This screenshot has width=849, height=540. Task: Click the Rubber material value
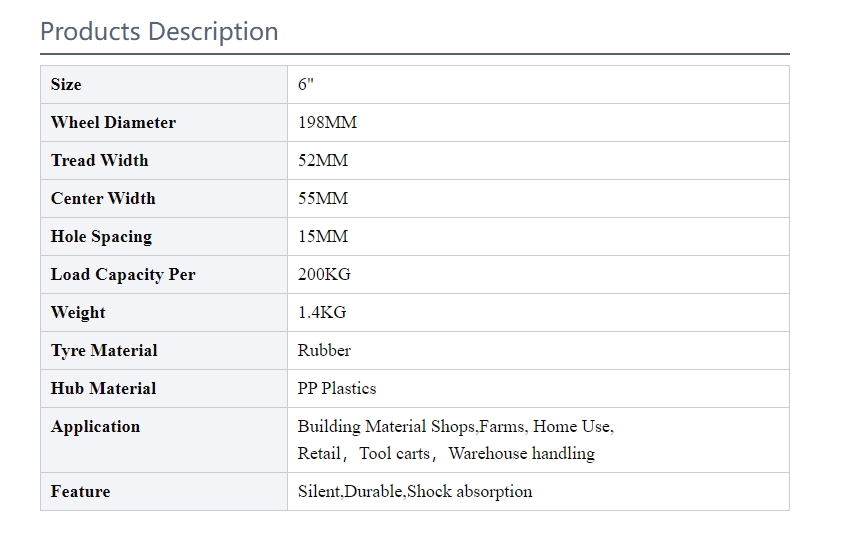(x=324, y=350)
